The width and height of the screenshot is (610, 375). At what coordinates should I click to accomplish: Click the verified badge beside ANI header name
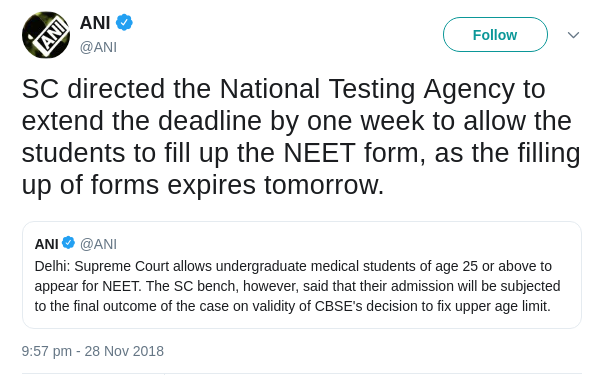124,23
